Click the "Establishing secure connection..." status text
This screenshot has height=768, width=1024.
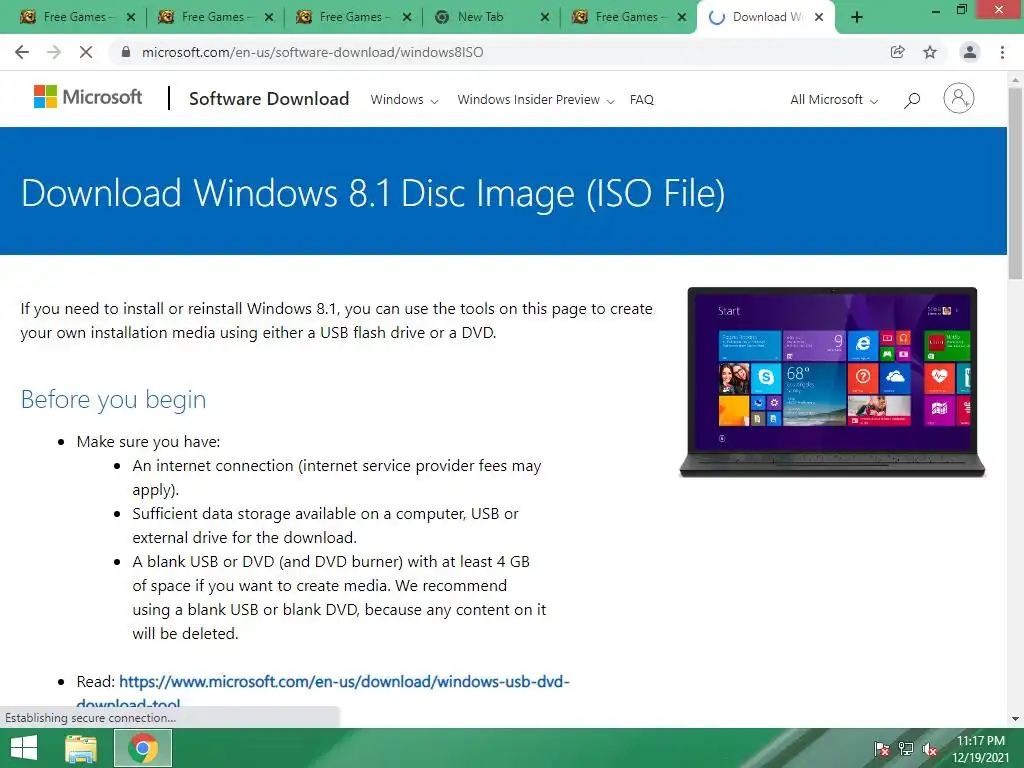[90, 718]
